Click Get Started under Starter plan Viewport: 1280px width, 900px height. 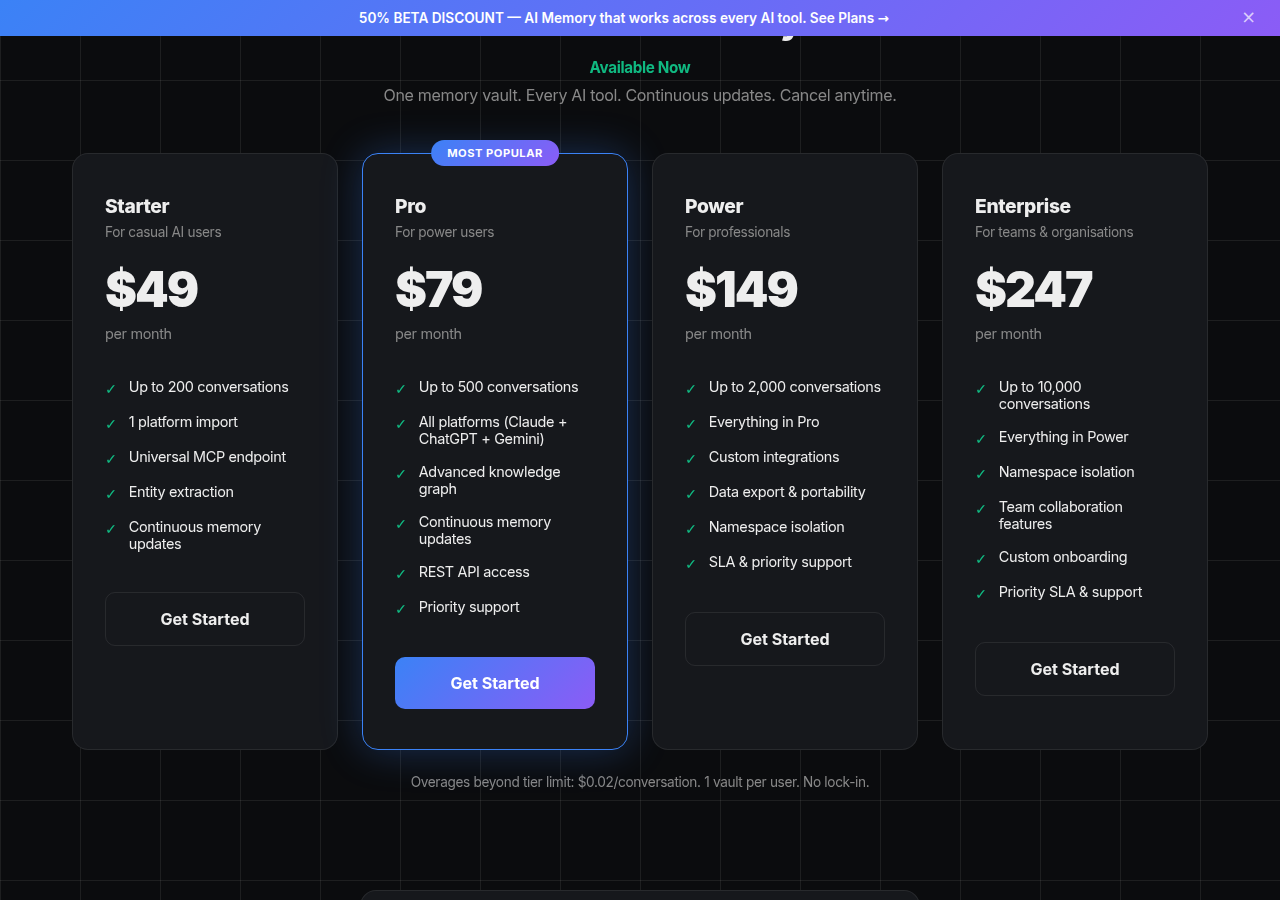click(x=205, y=619)
